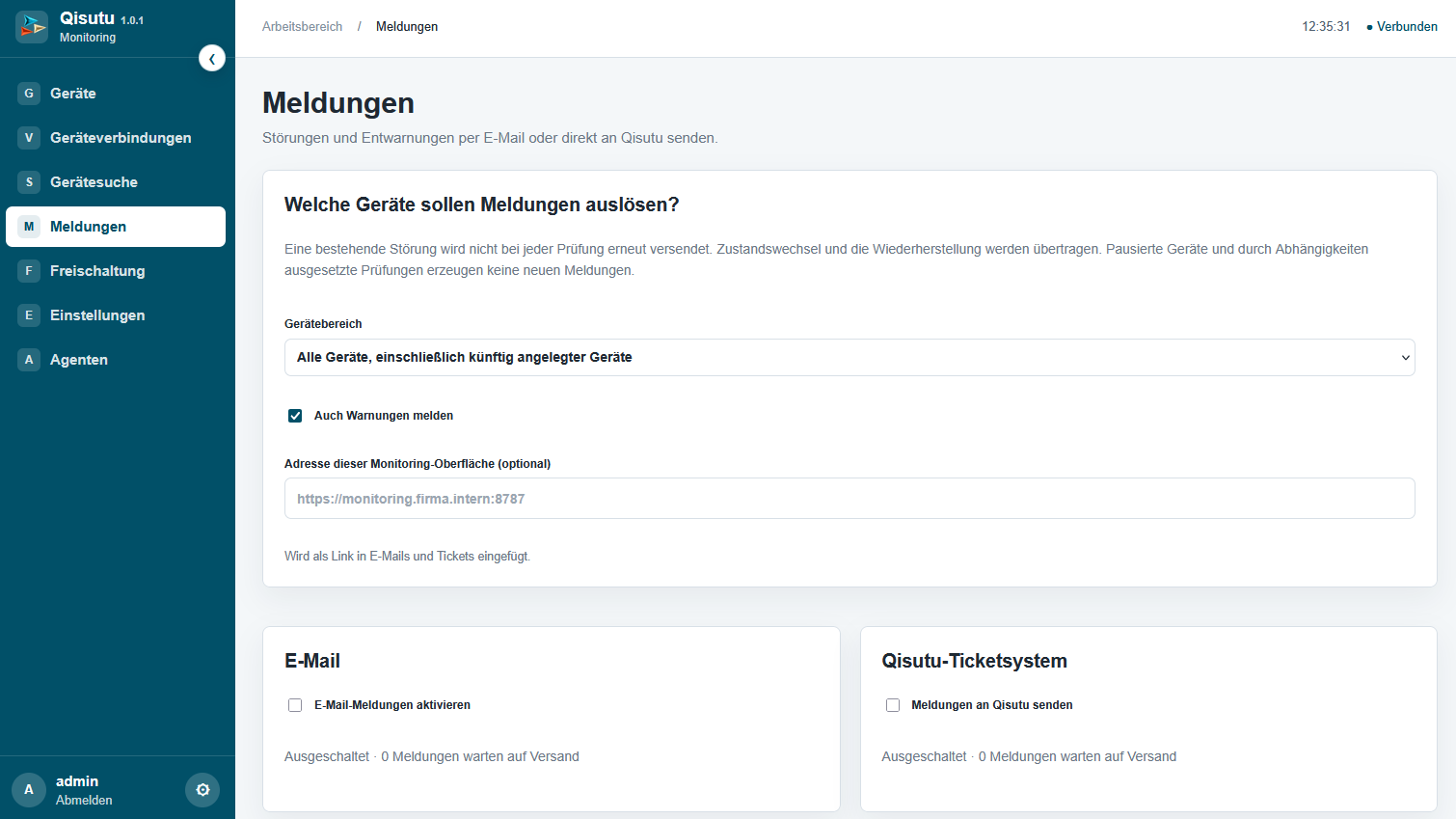Click the 12:35:31 clock display
Screen dimensions: 1456x819
tap(1326, 27)
